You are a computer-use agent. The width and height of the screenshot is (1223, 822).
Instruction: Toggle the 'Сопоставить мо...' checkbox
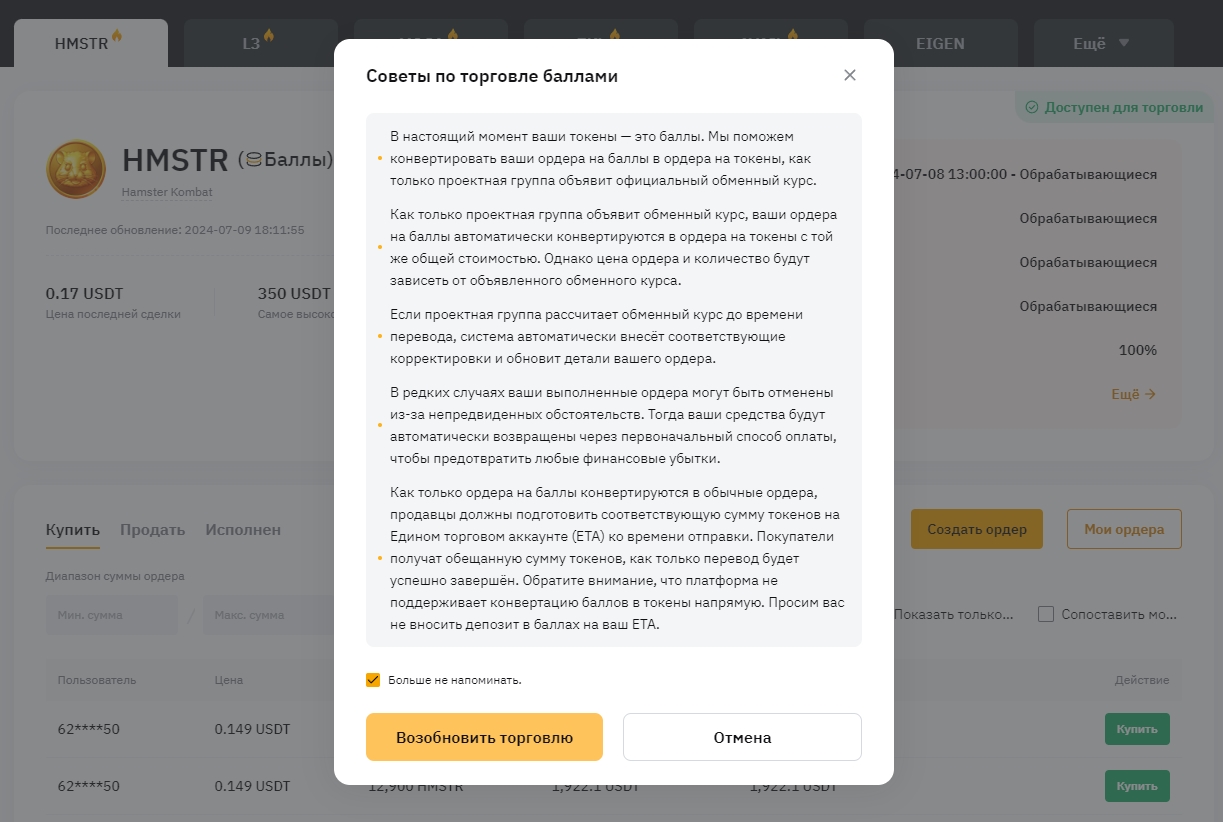pos(1046,614)
